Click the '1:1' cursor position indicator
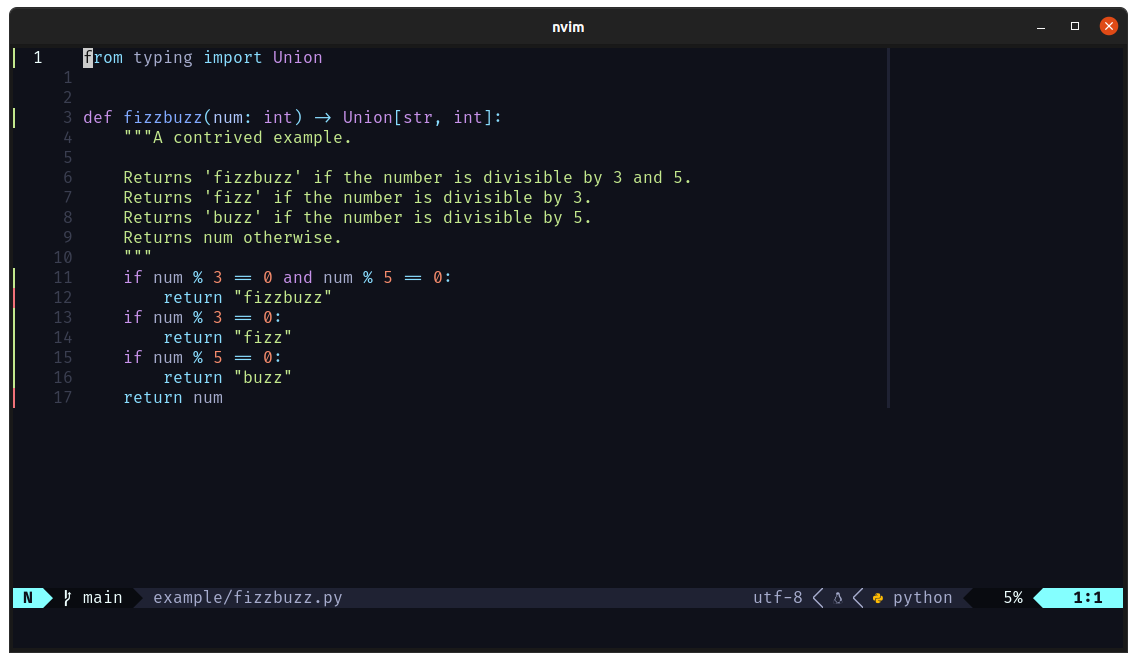 pyautogui.click(x=1088, y=598)
